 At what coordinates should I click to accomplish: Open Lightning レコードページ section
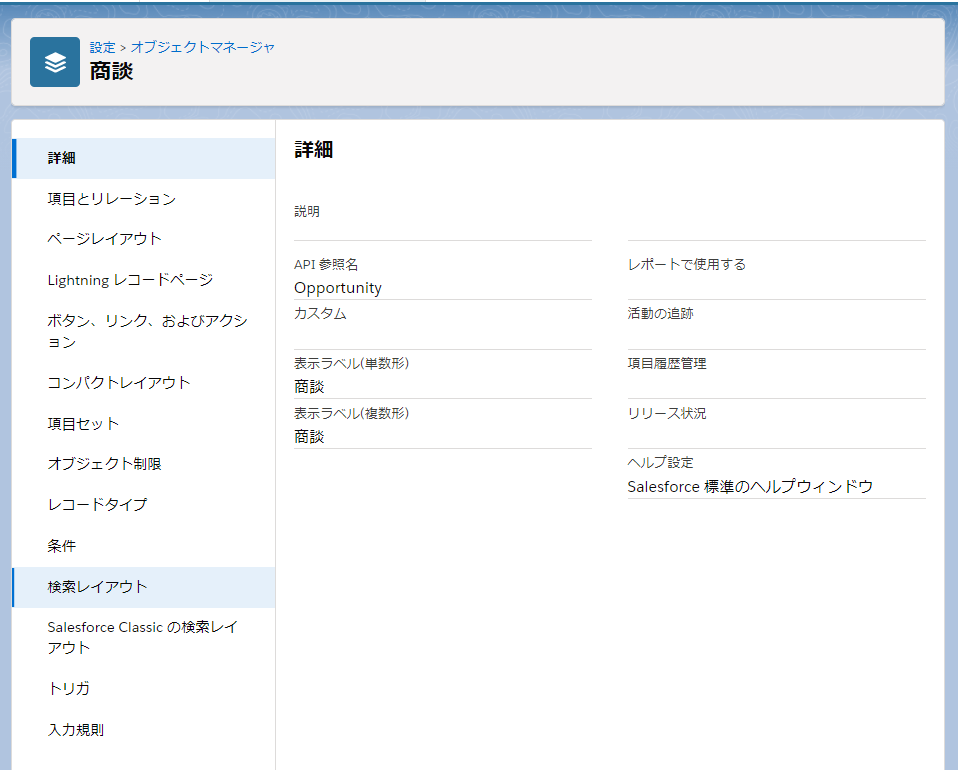[x=144, y=280]
